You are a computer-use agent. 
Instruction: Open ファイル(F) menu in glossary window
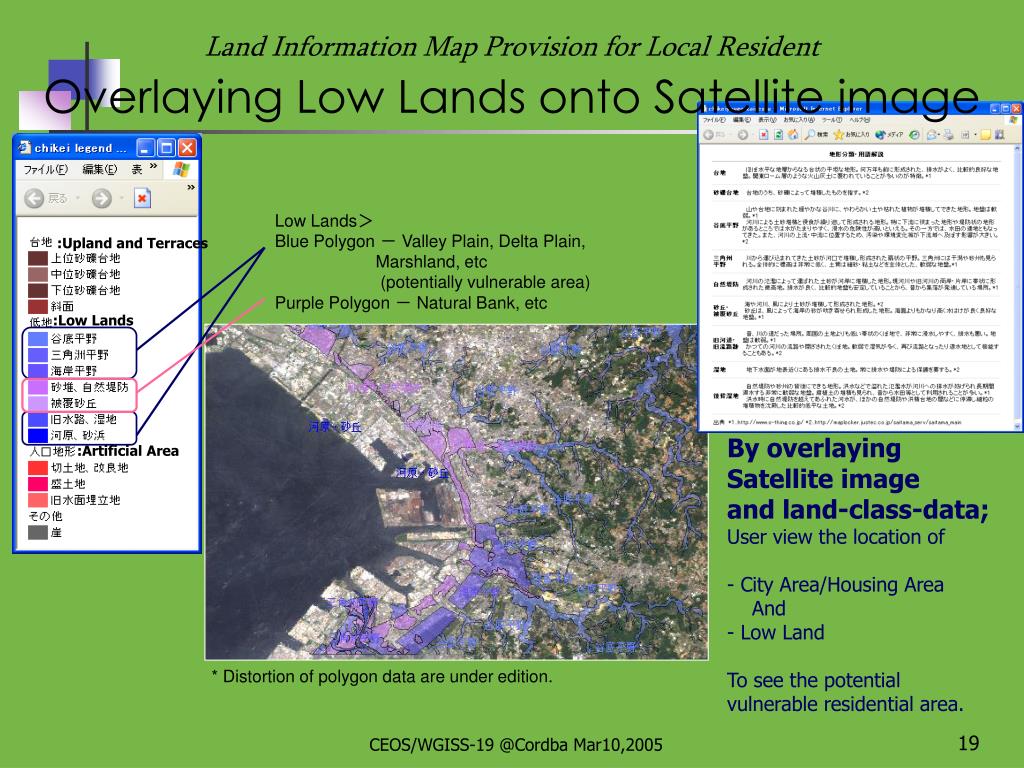tap(714, 120)
